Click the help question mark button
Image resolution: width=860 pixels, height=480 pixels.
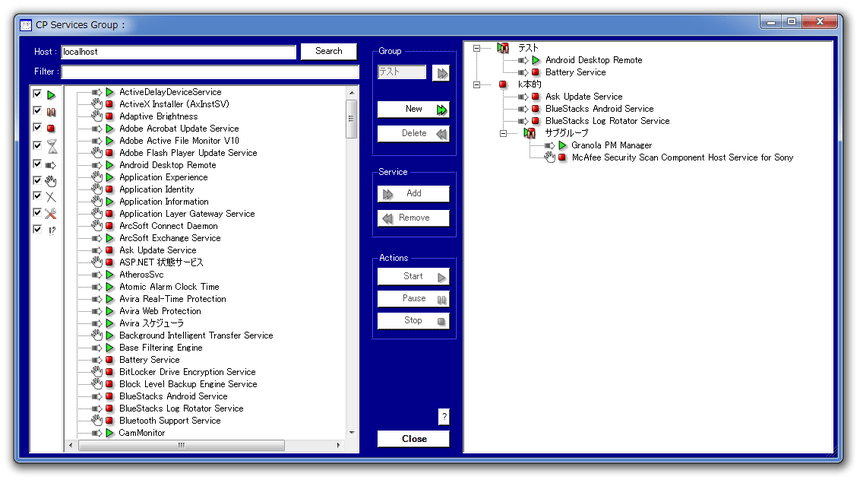[444, 416]
